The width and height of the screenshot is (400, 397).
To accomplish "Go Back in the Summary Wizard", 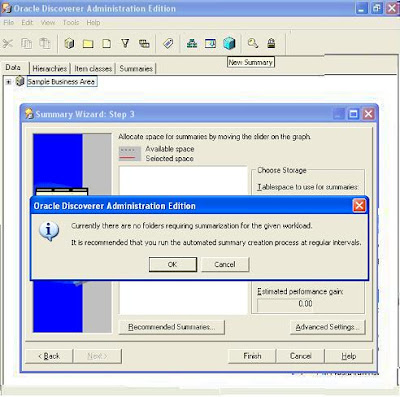I will pos(49,356).
